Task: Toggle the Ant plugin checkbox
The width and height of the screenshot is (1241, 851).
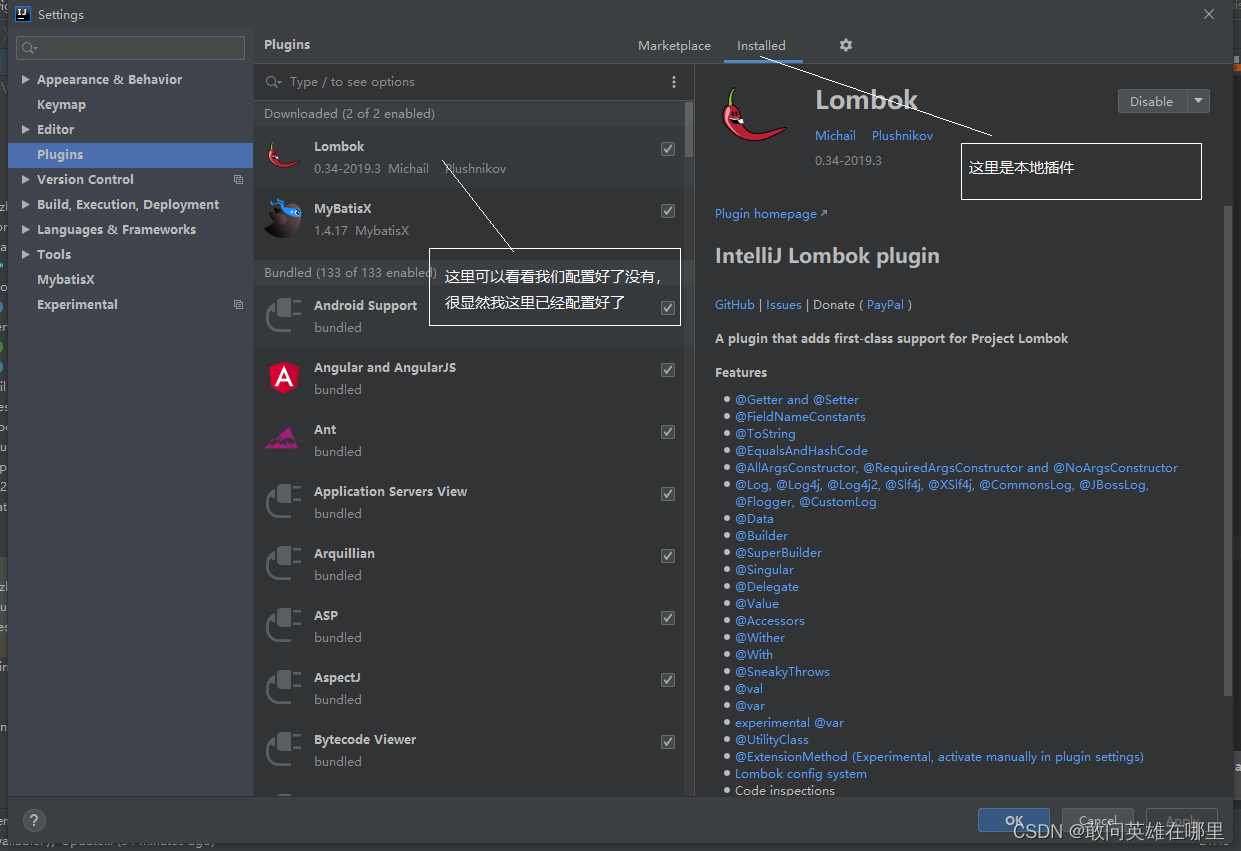Action: click(668, 432)
